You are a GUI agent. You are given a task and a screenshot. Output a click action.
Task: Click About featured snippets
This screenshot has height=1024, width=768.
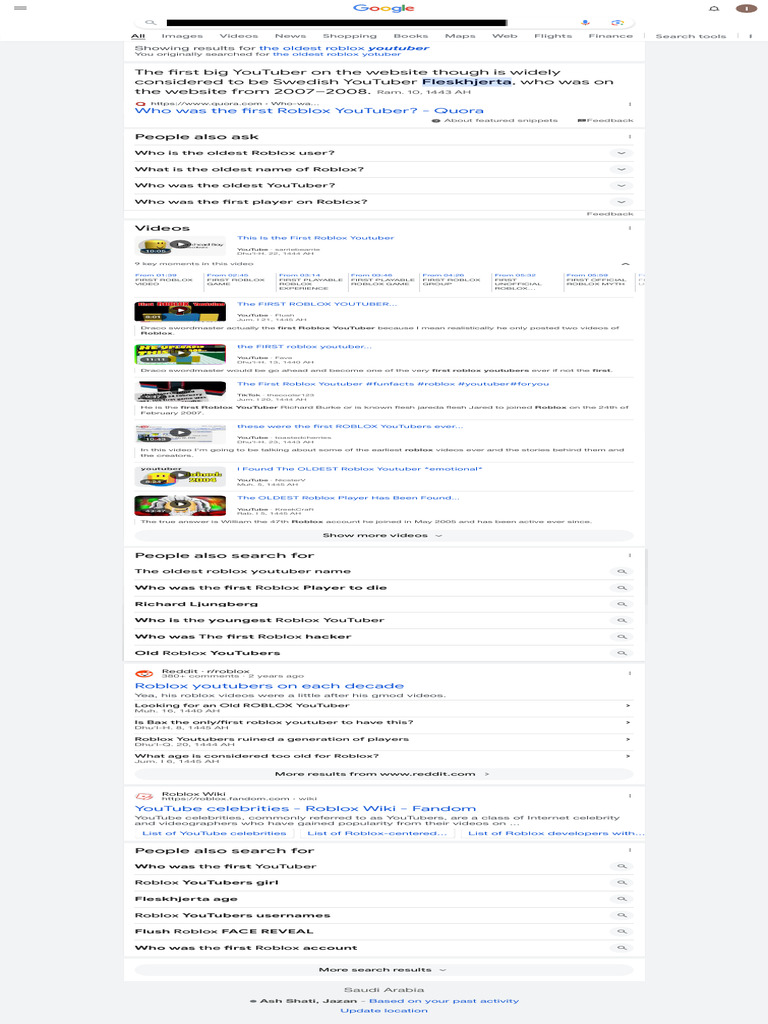pyautogui.click(x=495, y=120)
